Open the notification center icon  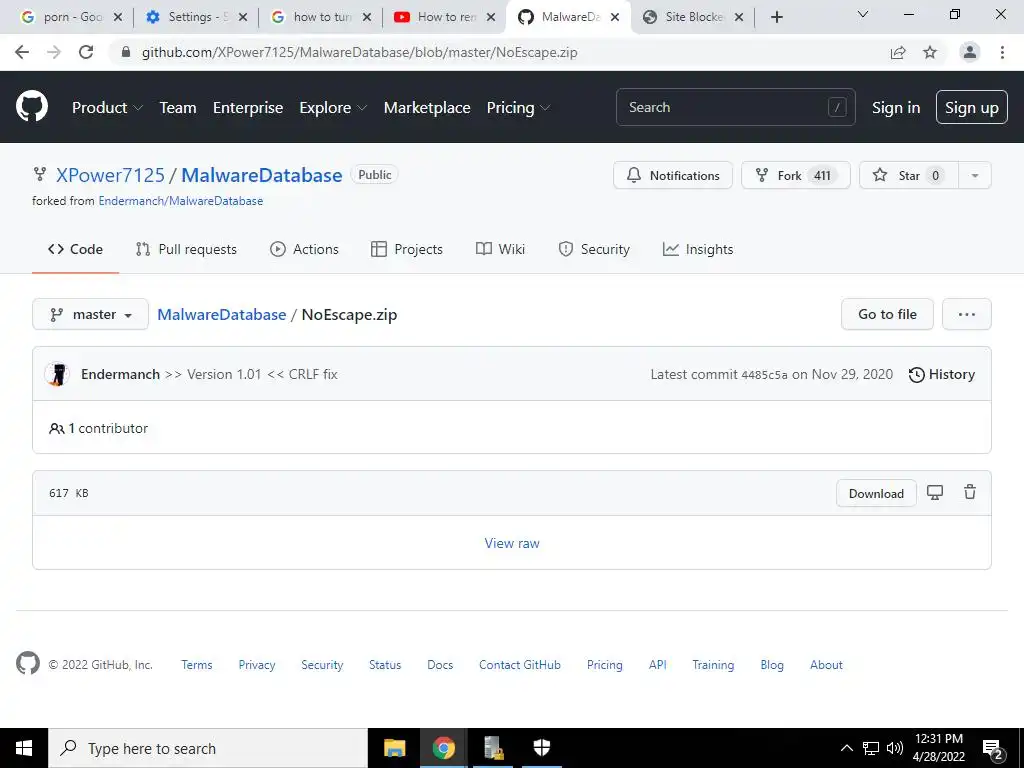click(993, 749)
